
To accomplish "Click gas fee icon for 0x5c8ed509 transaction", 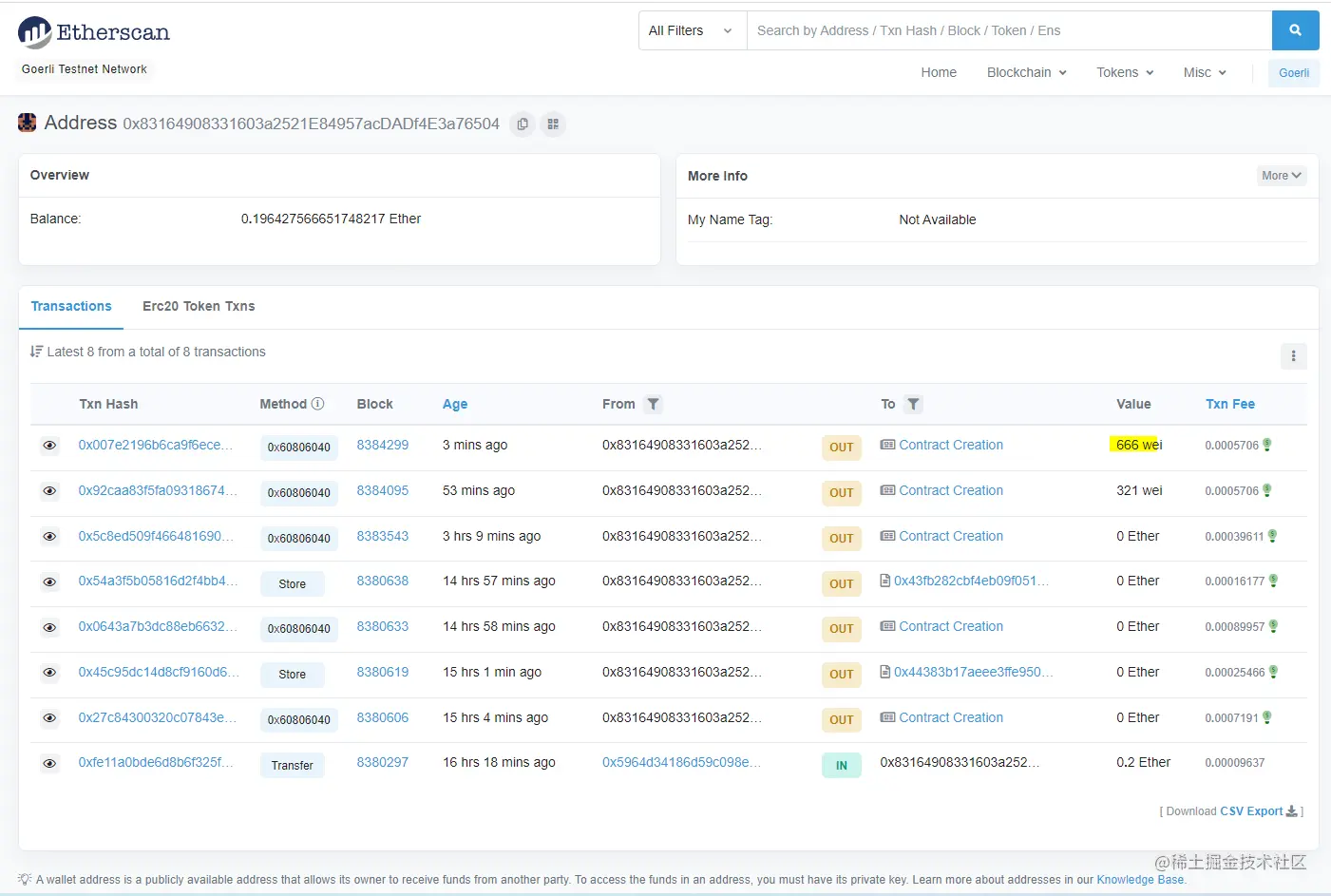I will tap(1273, 536).
